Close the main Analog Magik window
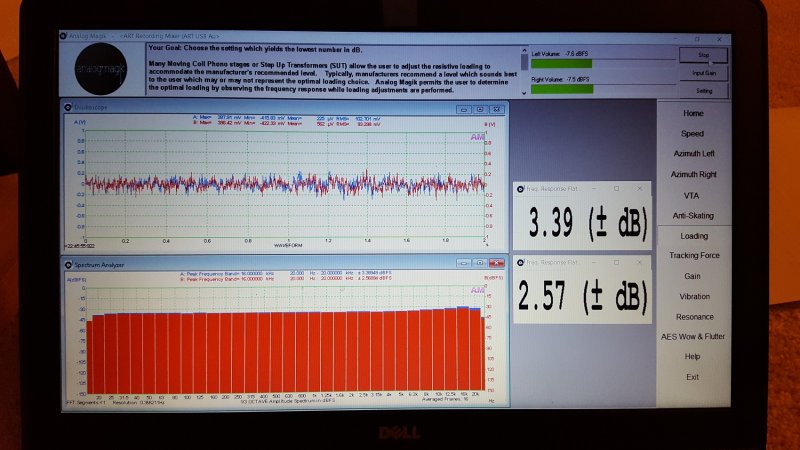The height and width of the screenshot is (450, 800). tap(719, 39)
